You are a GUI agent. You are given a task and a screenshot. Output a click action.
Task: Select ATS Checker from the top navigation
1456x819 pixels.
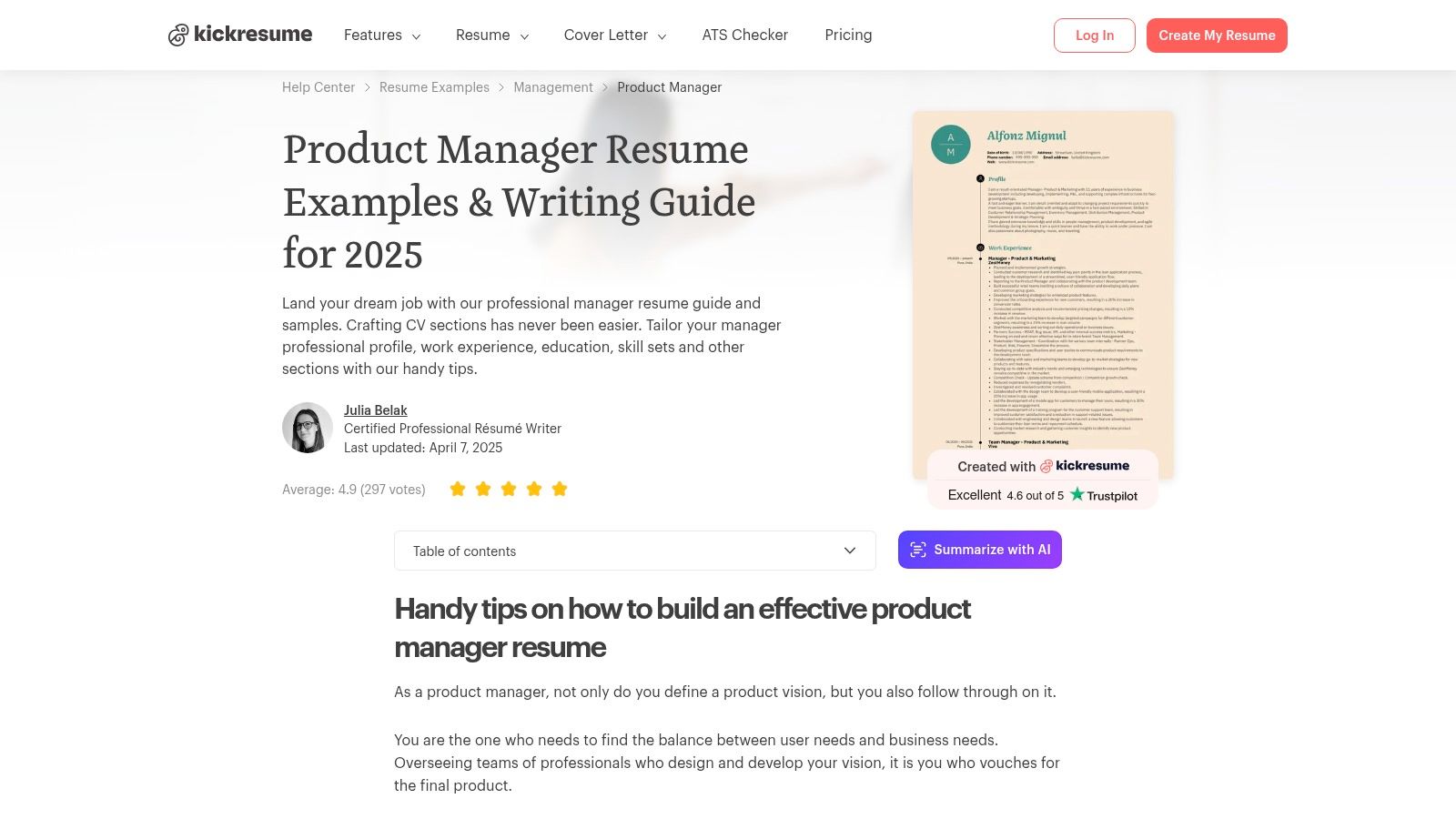[x=744, y=35]
